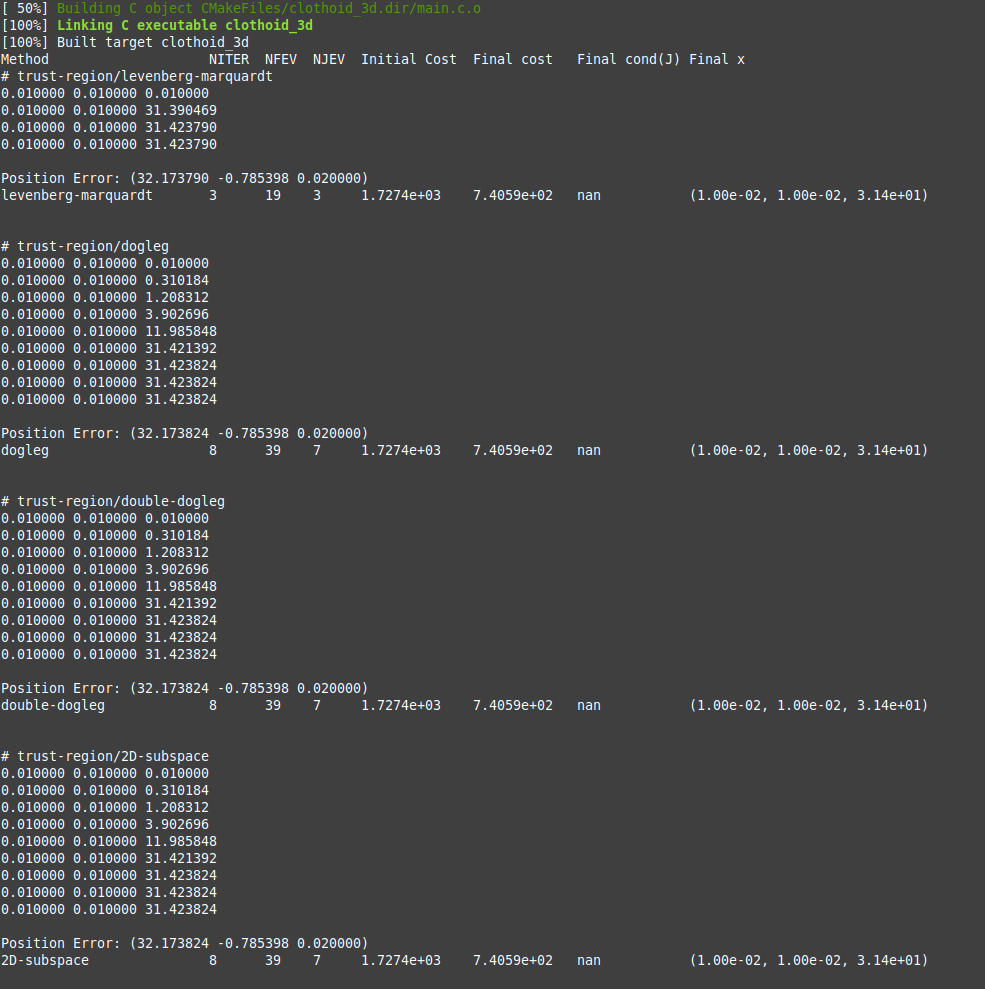Click the '# trust-region/dogleg' heading
This screenshot has width=985, height=989.
[85, 247]
